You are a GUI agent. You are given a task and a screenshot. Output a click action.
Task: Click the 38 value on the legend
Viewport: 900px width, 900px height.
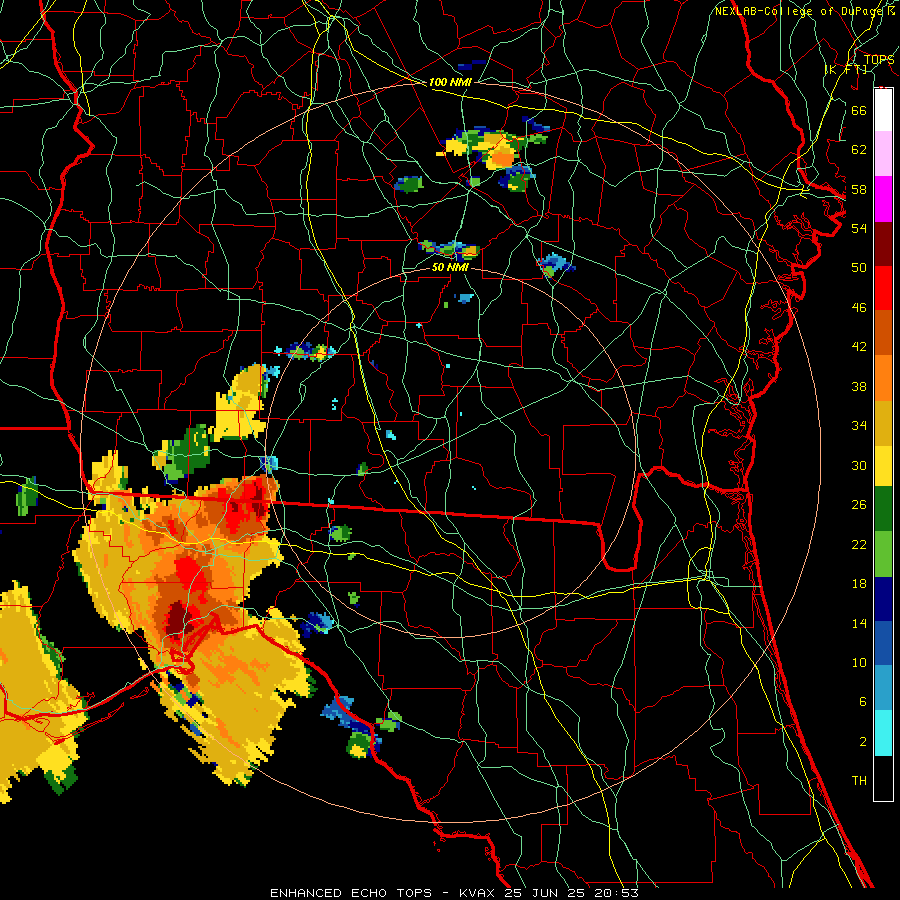click(x=859, y=386)
